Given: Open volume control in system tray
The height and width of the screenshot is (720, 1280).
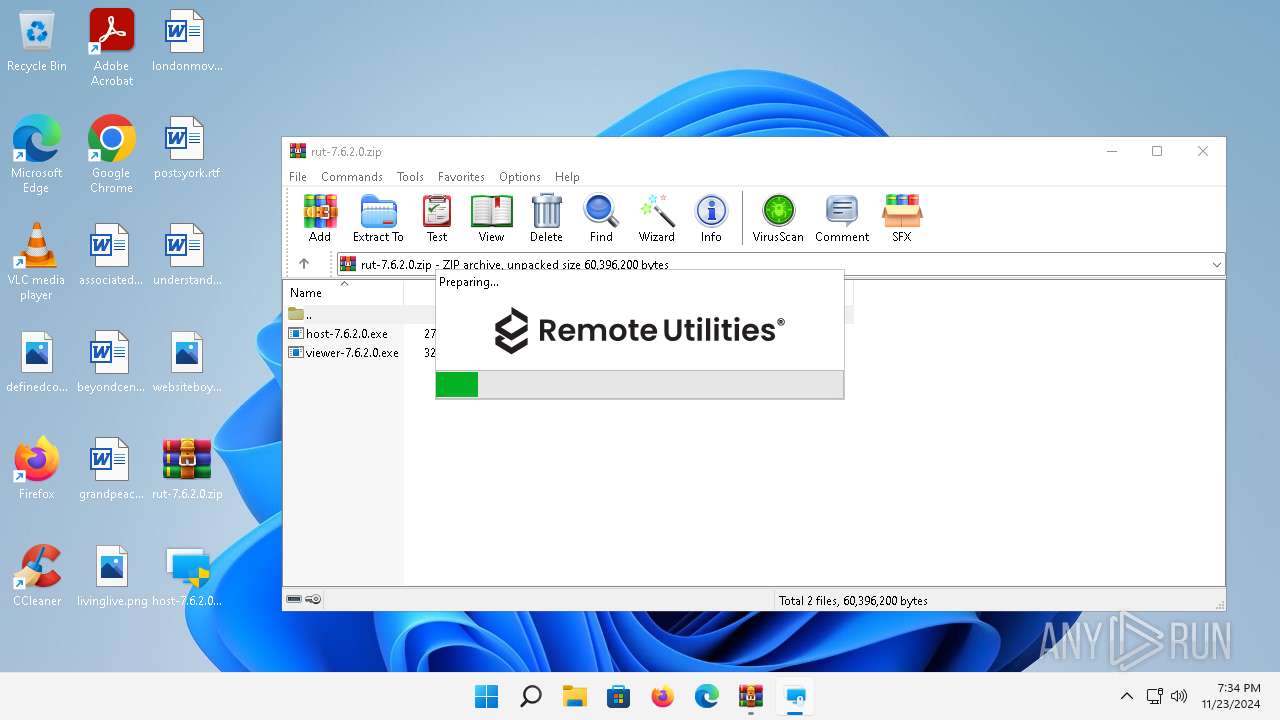Looking at the screenshot, I should pos(1179,696).
